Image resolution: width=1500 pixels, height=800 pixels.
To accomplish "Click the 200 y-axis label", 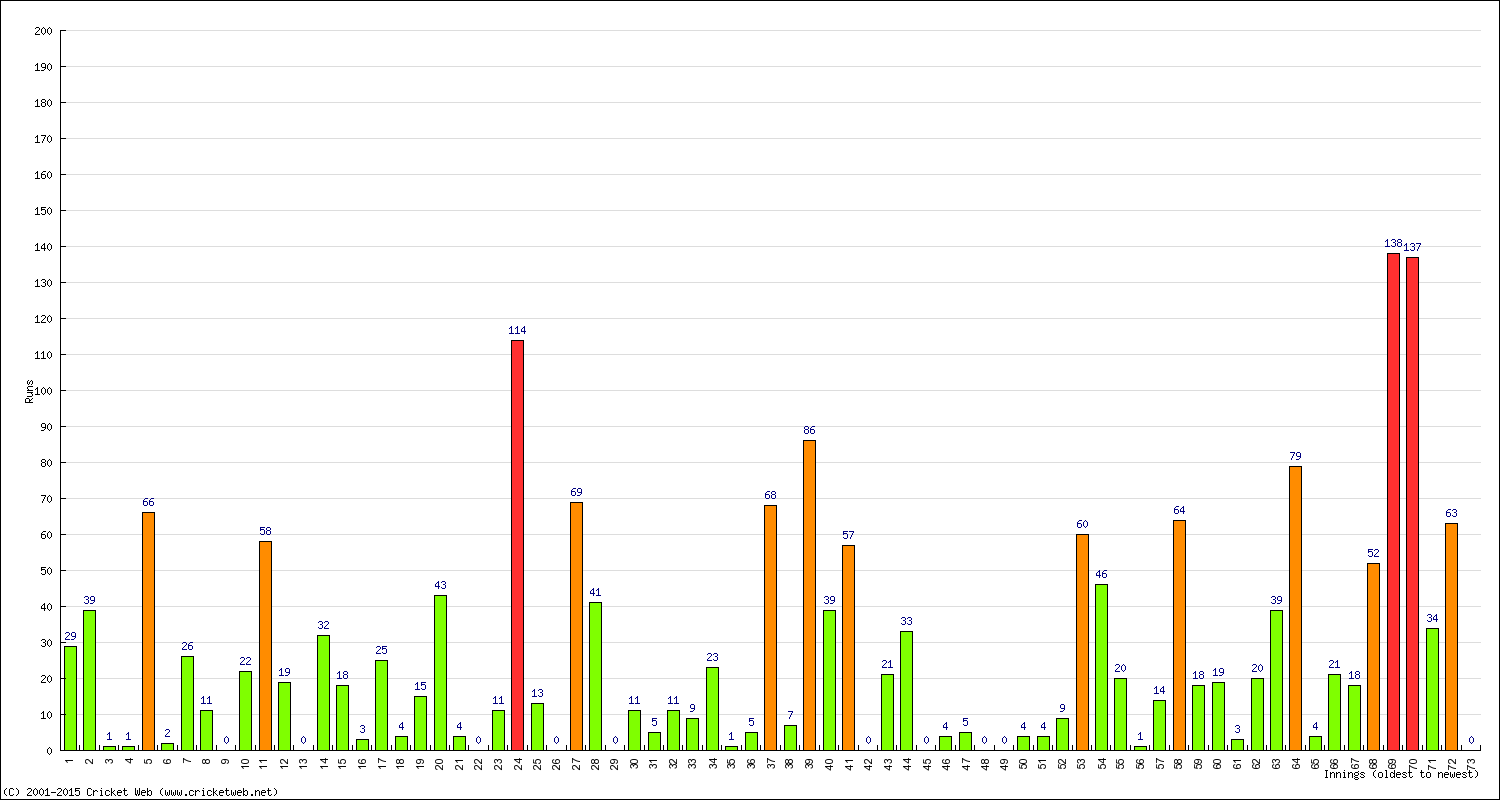I will (x=43, y=31).
